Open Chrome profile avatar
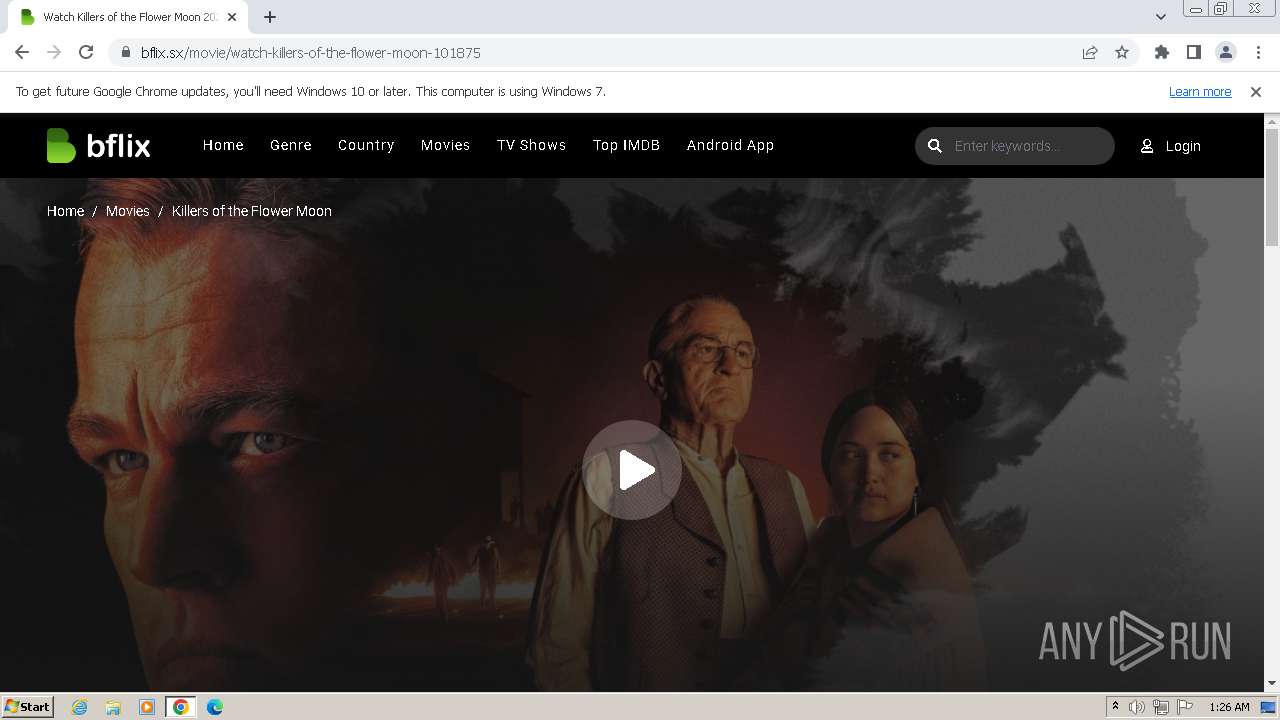This screenshot has width=1280, height=720. pyautogui.click(x=1226, y=52)
